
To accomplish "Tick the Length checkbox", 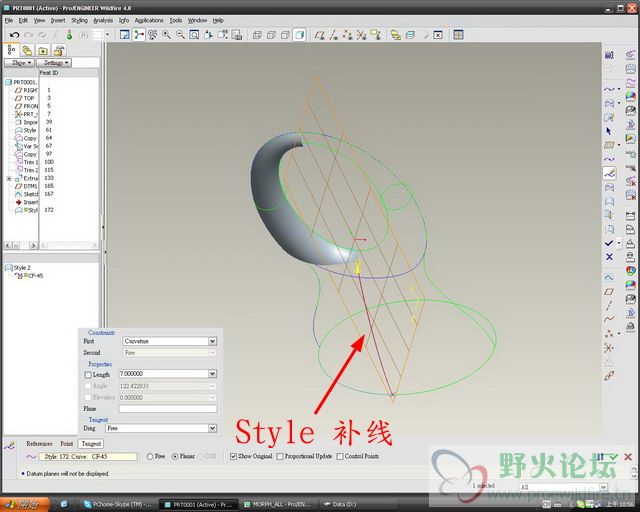I will click(88, 375).
